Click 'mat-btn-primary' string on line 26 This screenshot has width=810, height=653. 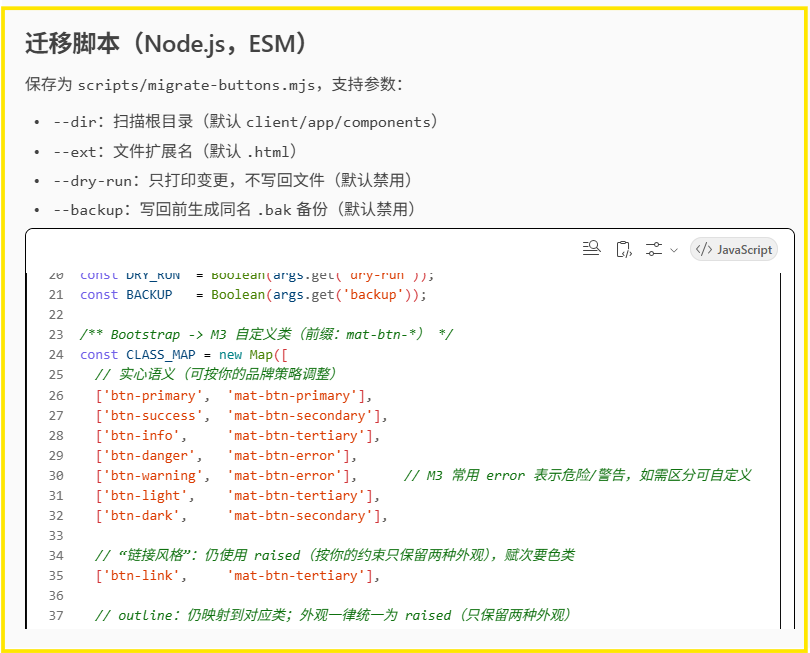pos(295,396)
